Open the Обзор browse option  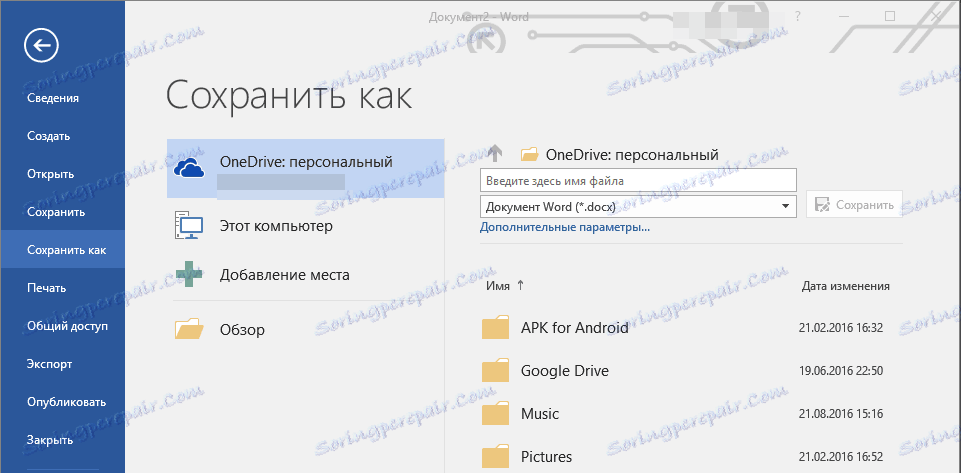click(243, 330)
